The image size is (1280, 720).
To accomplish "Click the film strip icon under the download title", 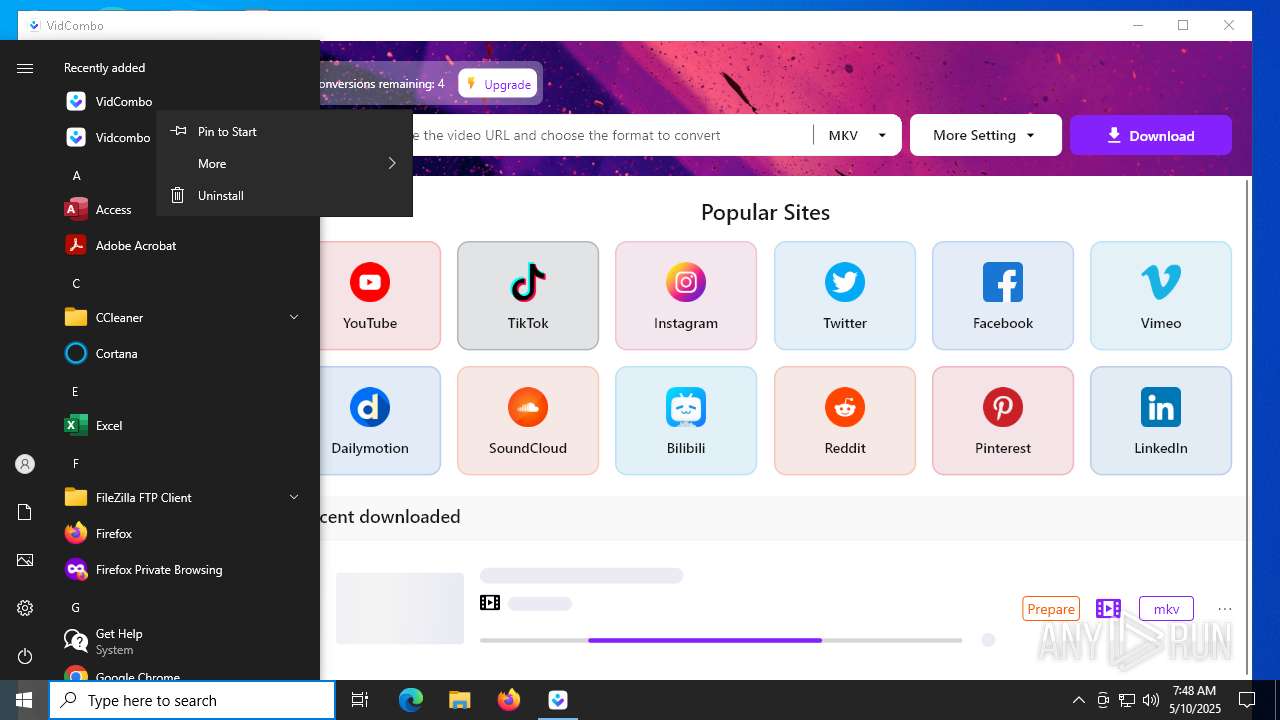I will click(490, 603).
